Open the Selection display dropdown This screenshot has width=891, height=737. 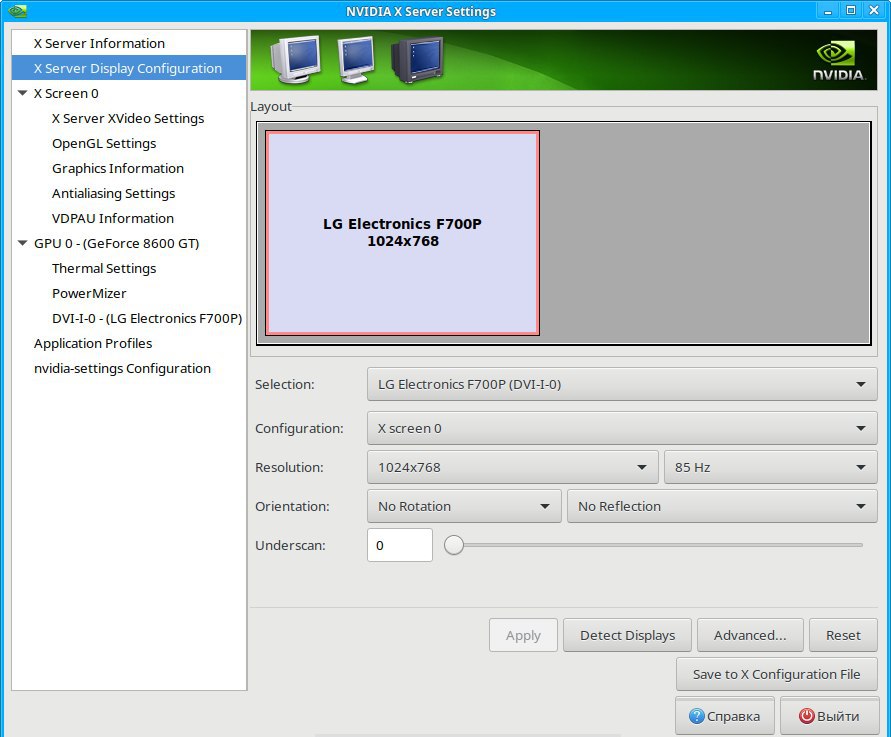(622, 384)
